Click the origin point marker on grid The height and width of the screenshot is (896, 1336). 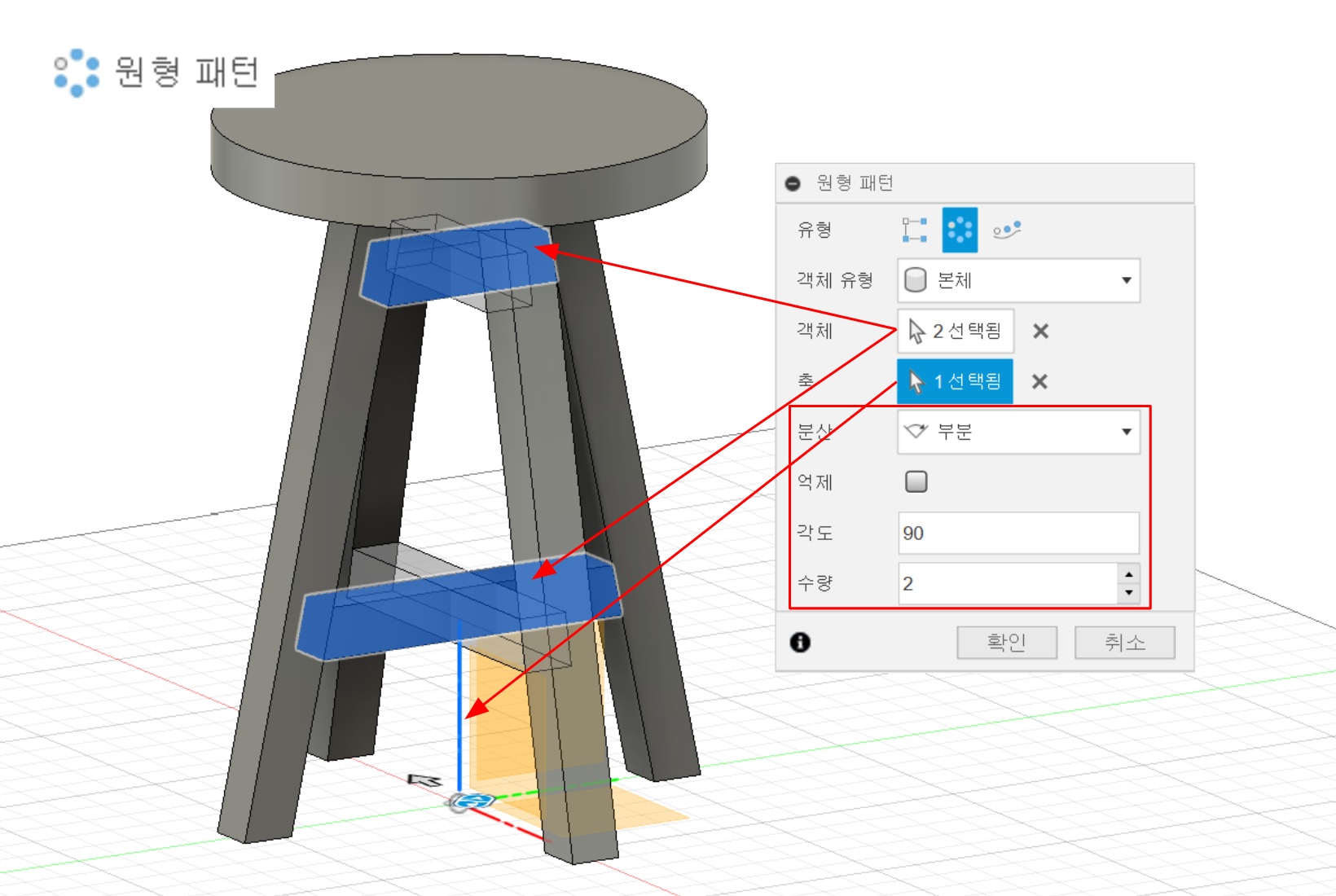coord(472,802)
